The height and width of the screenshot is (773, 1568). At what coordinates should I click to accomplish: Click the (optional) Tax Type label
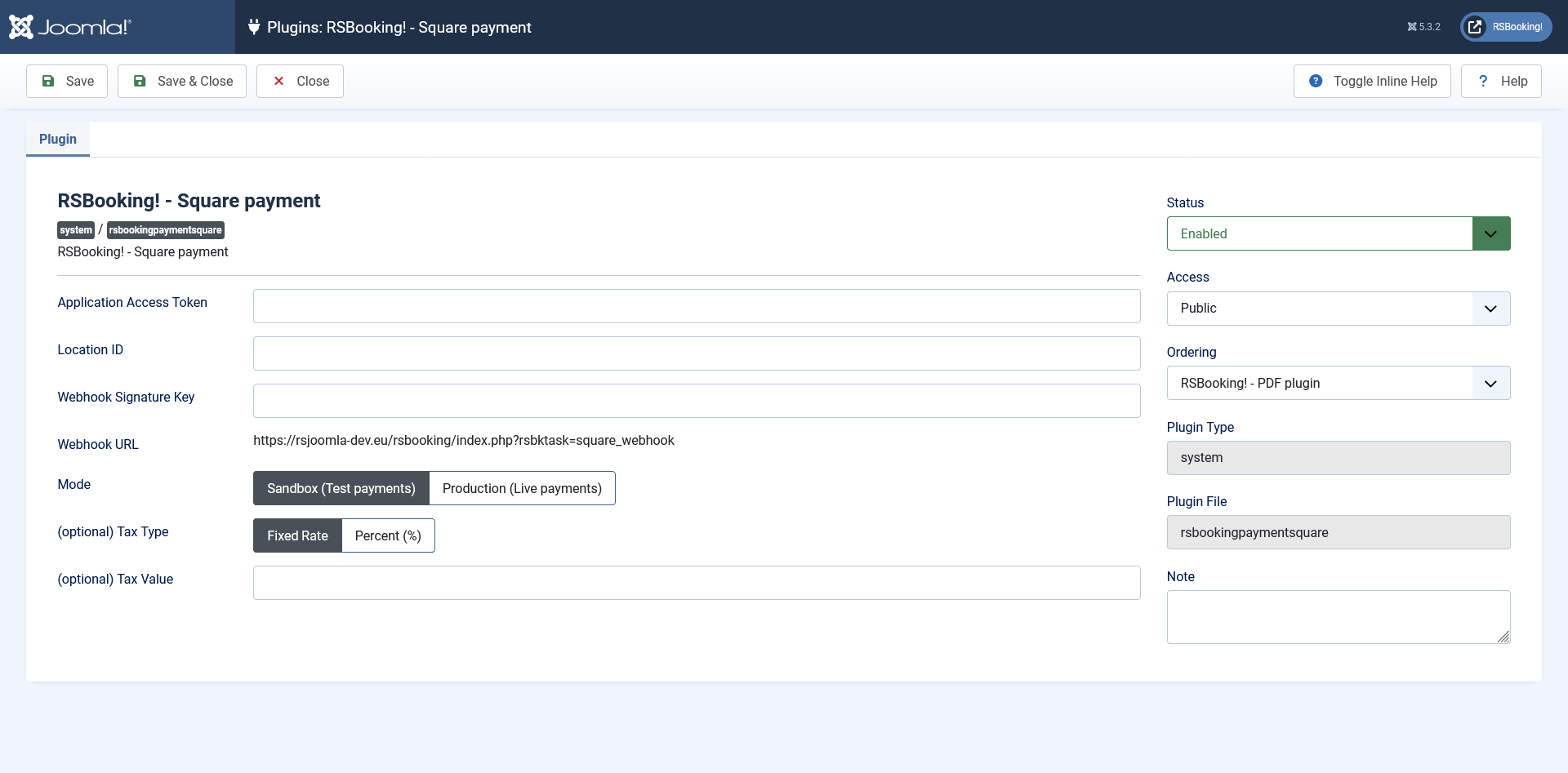pos(113,532)
